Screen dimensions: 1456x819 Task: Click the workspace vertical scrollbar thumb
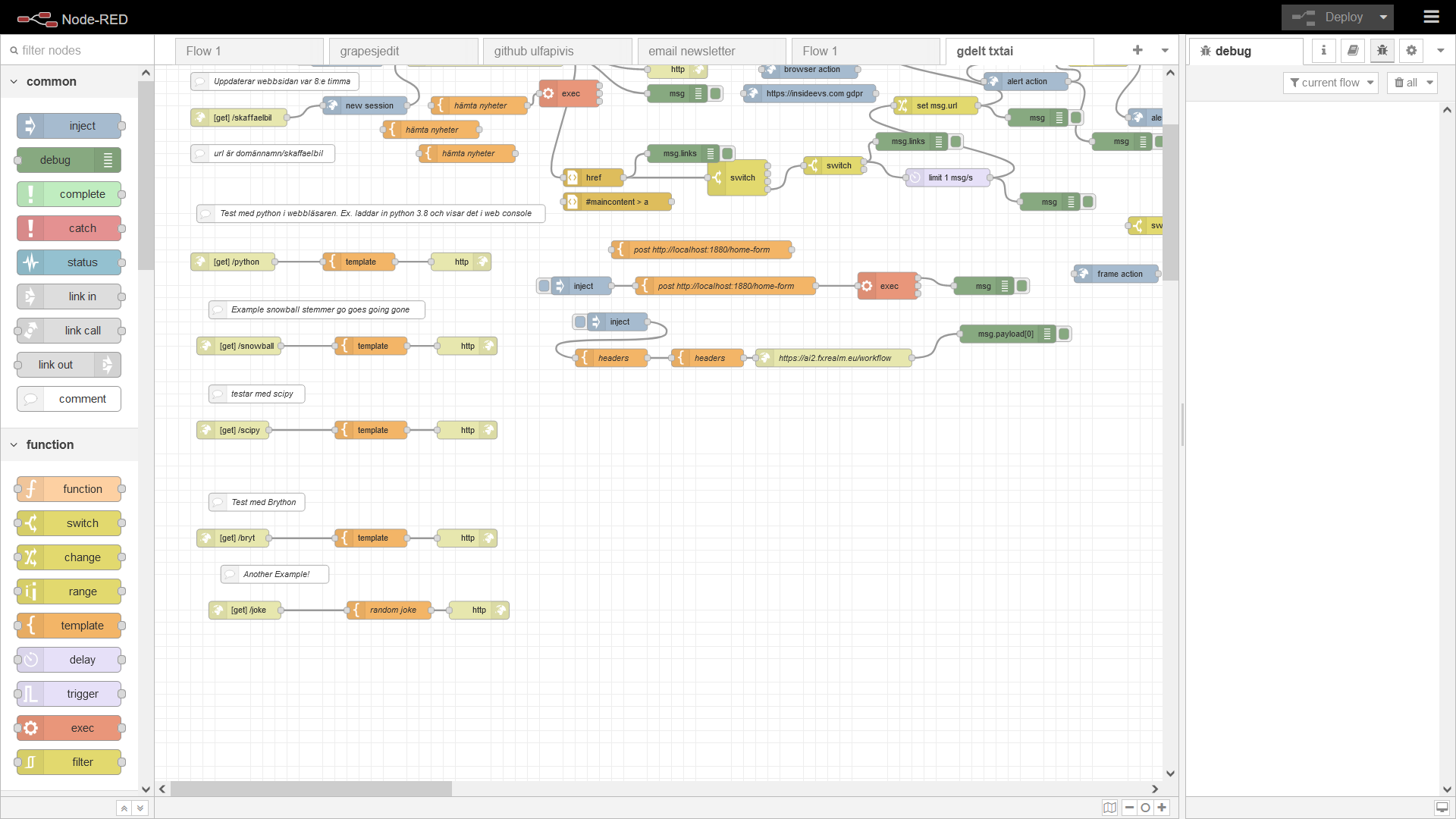coord(1170,202)
